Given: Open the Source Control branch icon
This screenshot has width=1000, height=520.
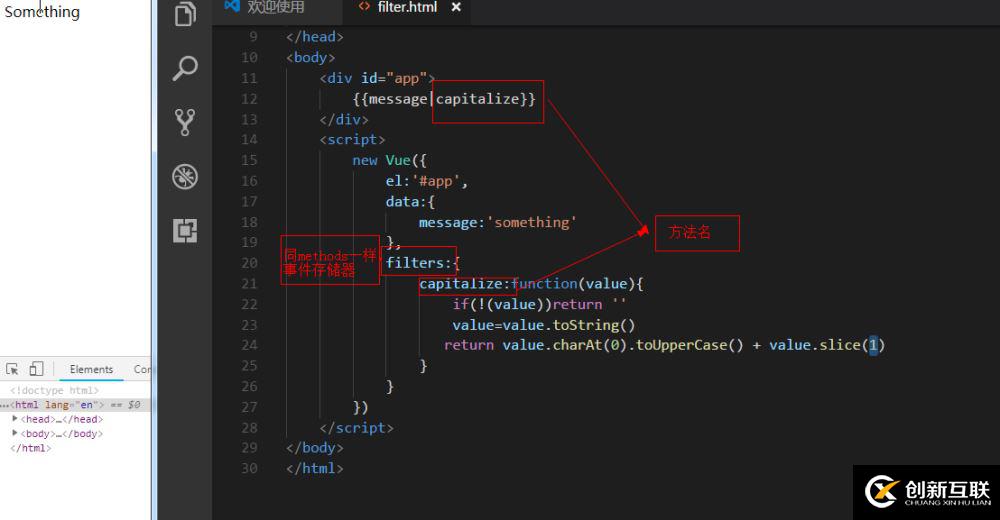Looking at the screenshot, I should click(x=185, y=122).
